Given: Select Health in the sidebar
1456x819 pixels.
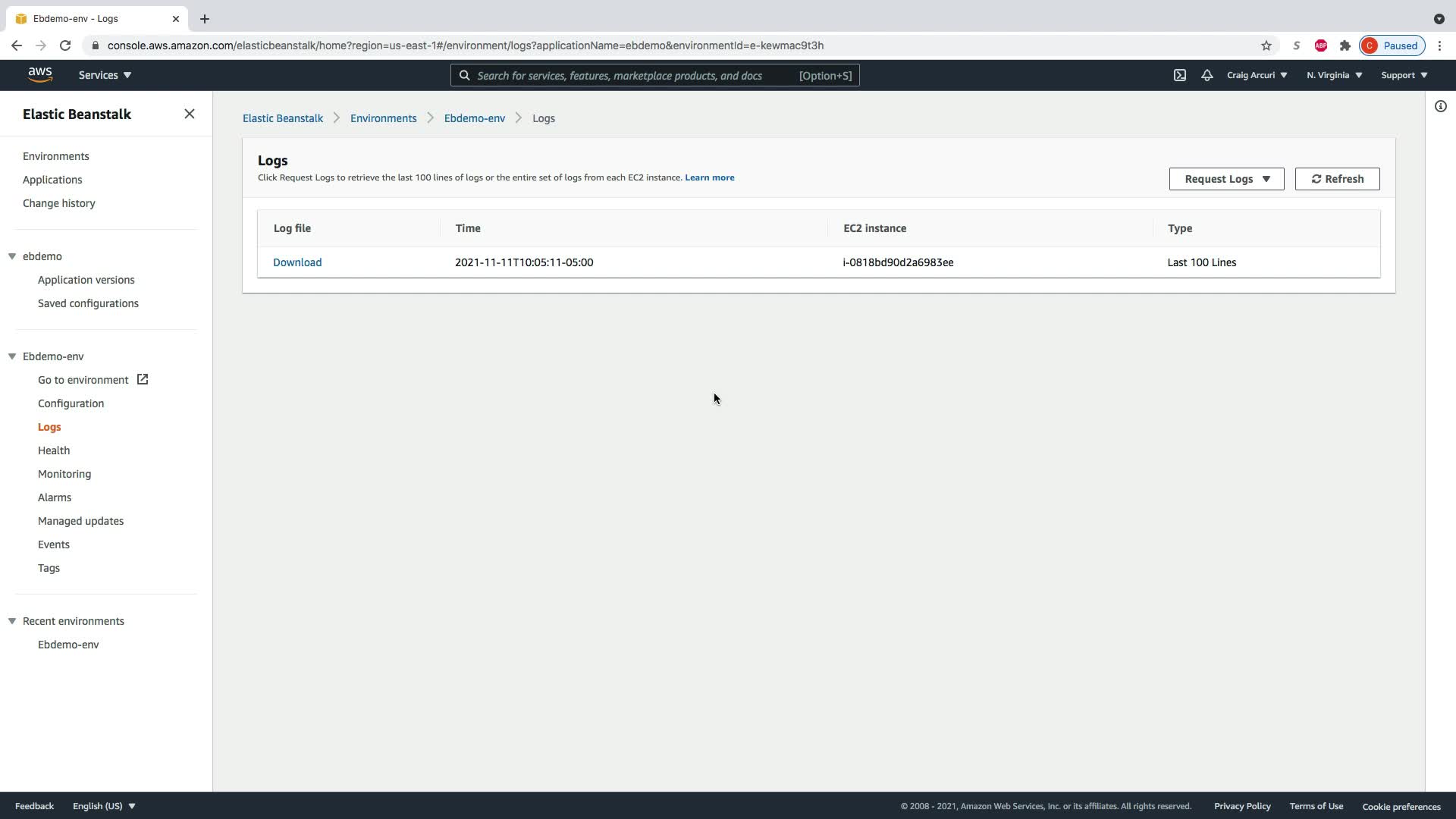Looking at the screenshot, I should (x=54, y=450).
